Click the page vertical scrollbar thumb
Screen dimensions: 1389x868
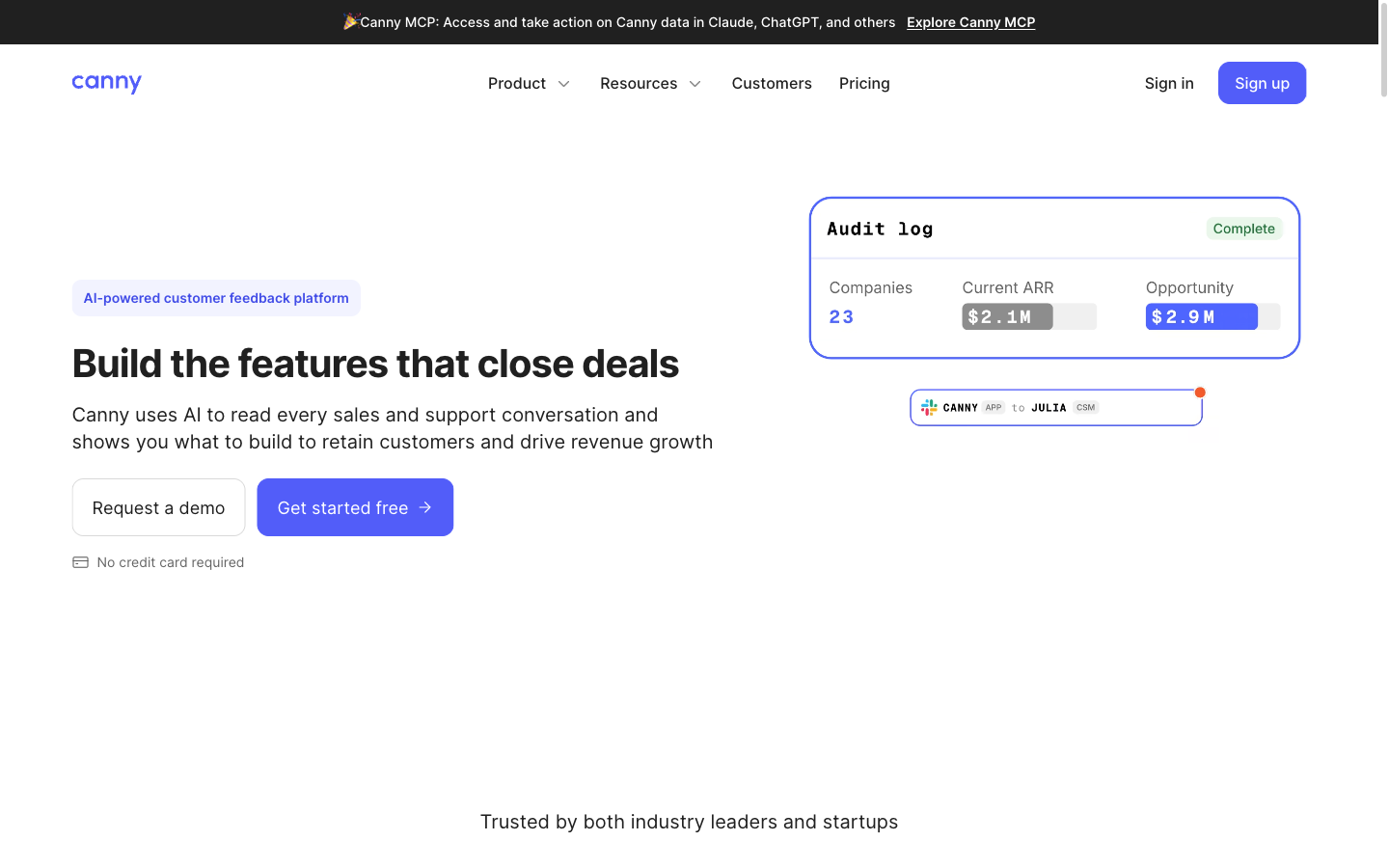click(x=1383, y=50)
